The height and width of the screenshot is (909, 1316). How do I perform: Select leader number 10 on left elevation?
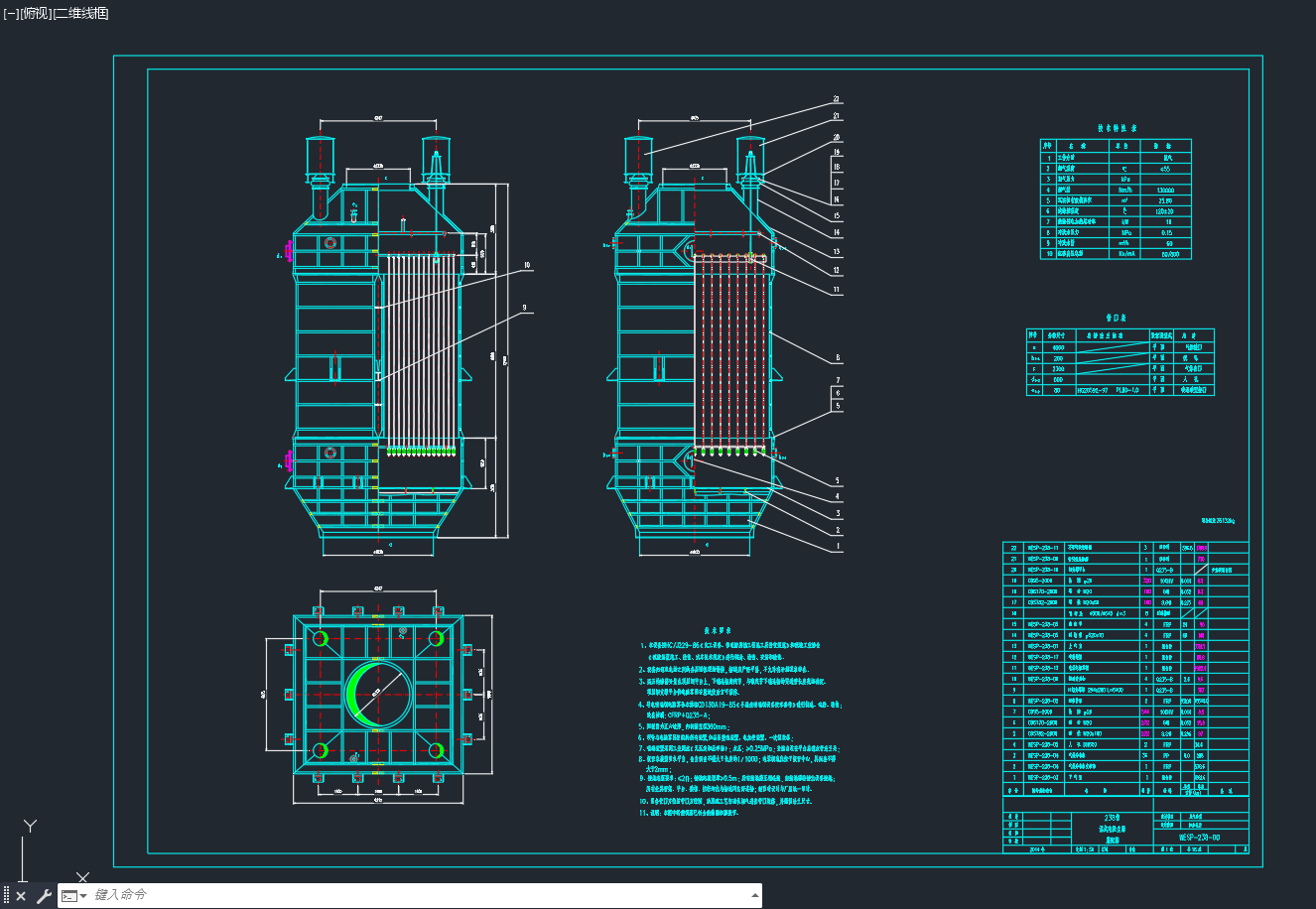tap(527, 265)
